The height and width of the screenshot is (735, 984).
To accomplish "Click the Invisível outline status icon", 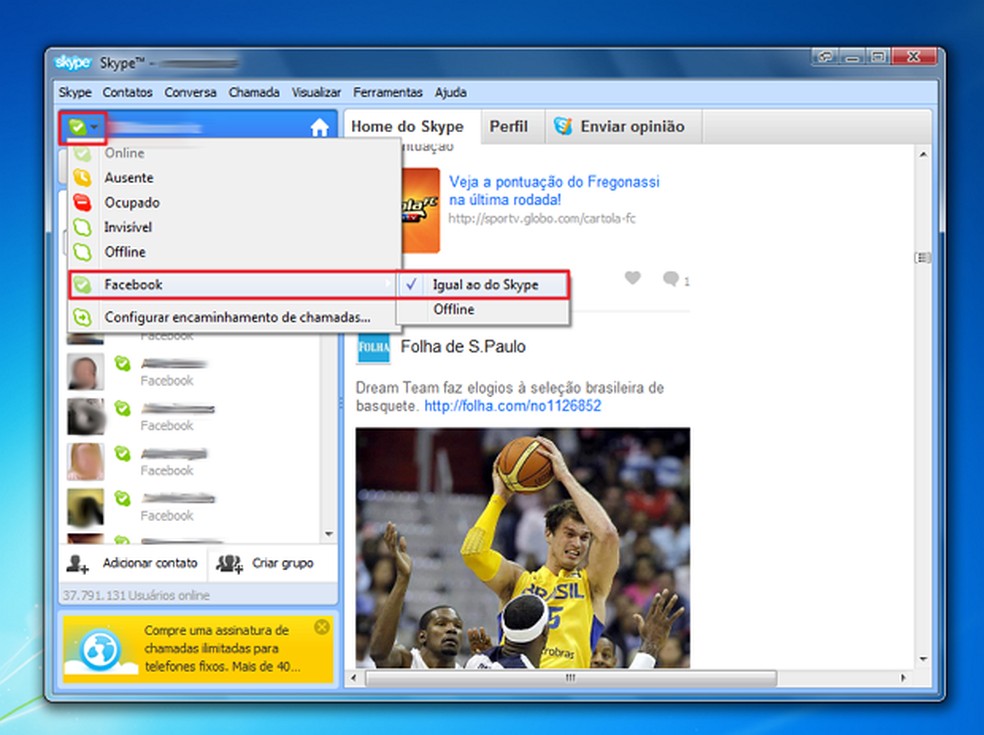I will [82, 227].
